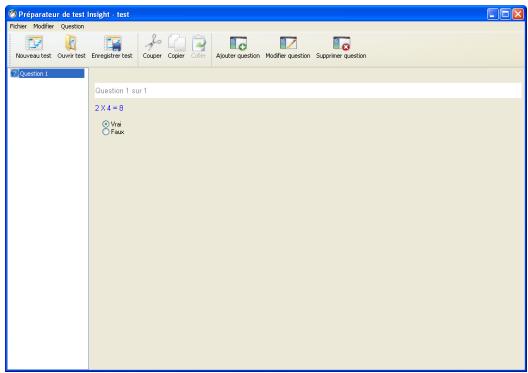Viewport: 528px width, 373px height.
Task: Click the 'Question 1 sur 1' header field
Action: coord(308,91)
